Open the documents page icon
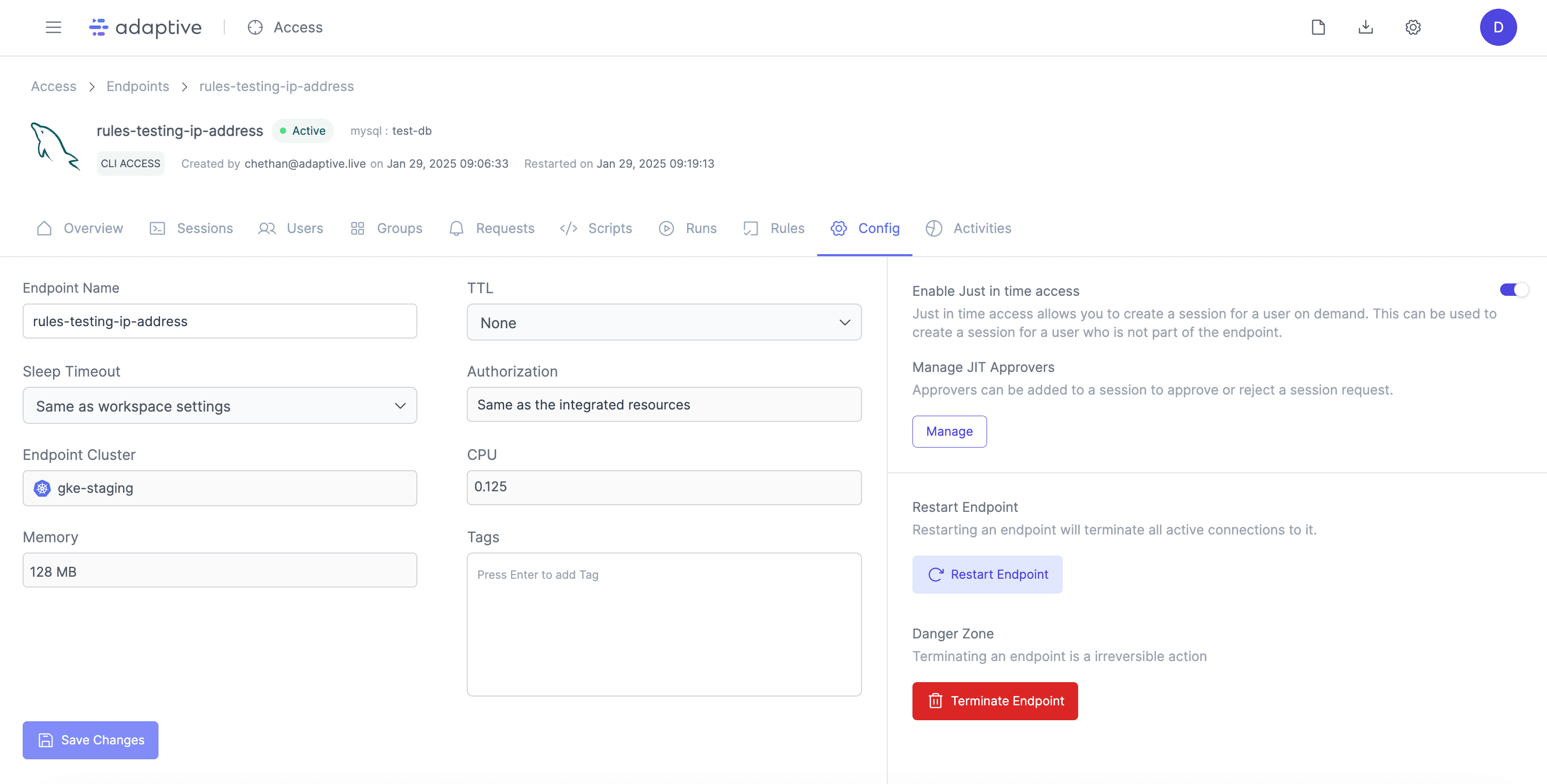Screen dimensions: 1547x784 [x=1318, y=27]
